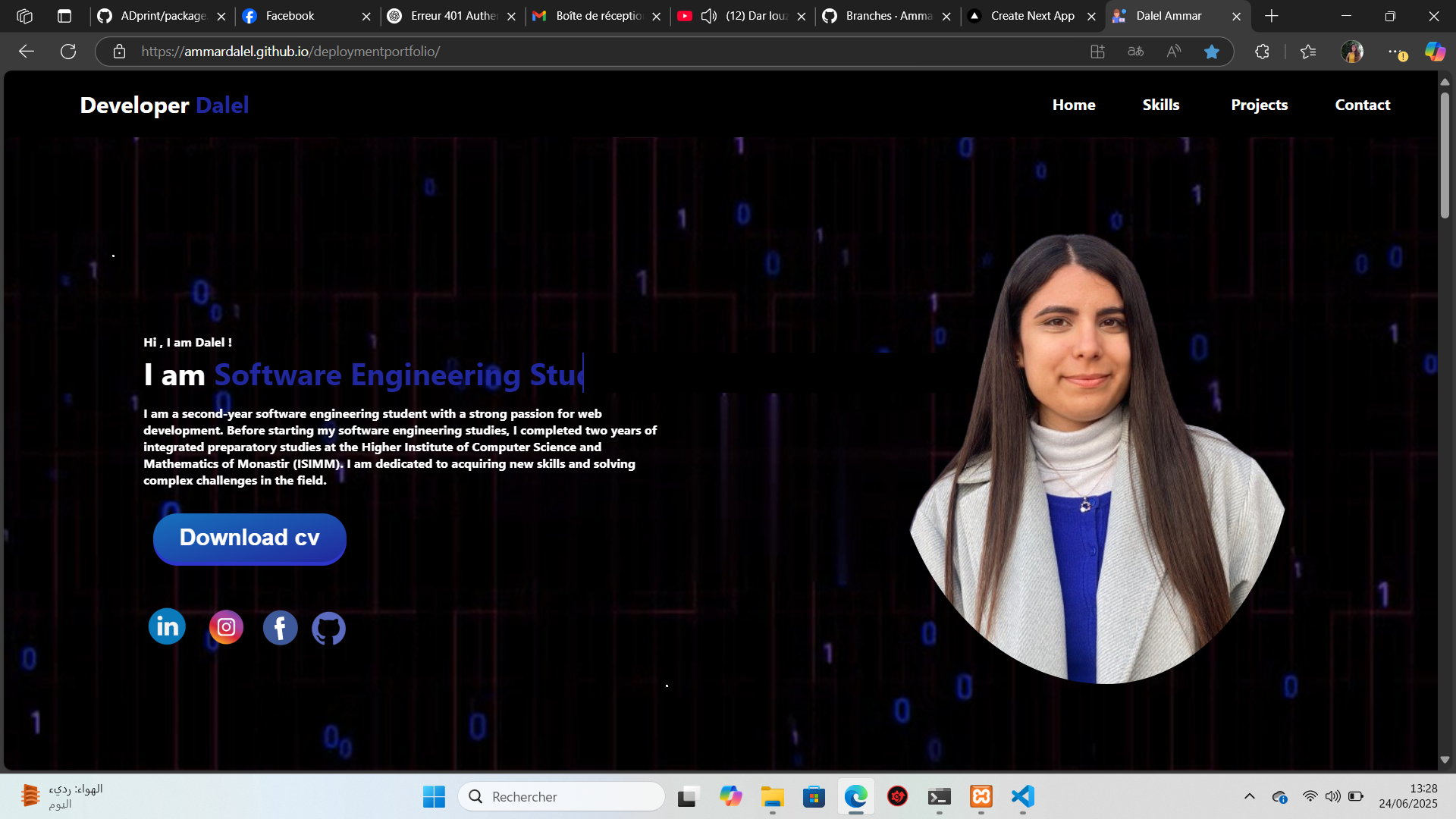Open Terminal app from taskbar
This screenshot has width=1456, height=819.
[x=940, y=796]
